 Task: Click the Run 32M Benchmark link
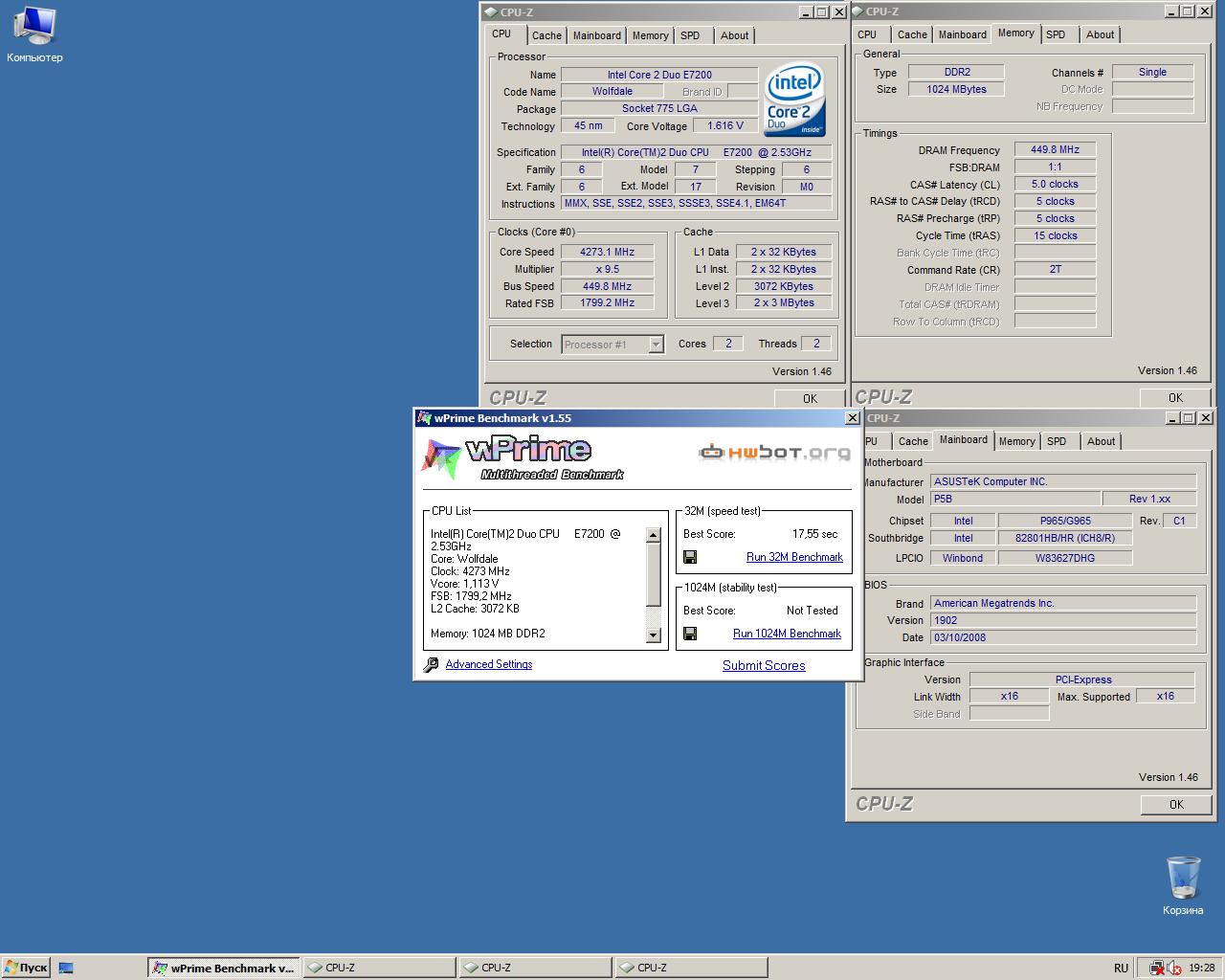[x=794, y=557]
